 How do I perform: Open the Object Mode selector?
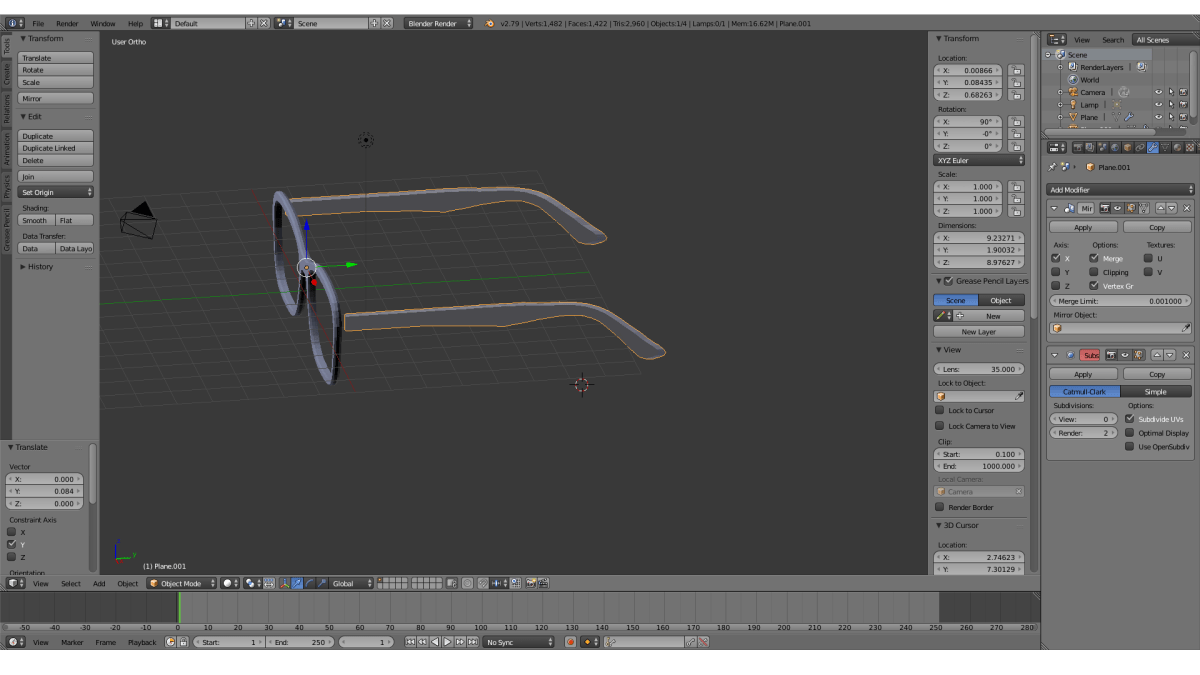click(181, 583)
